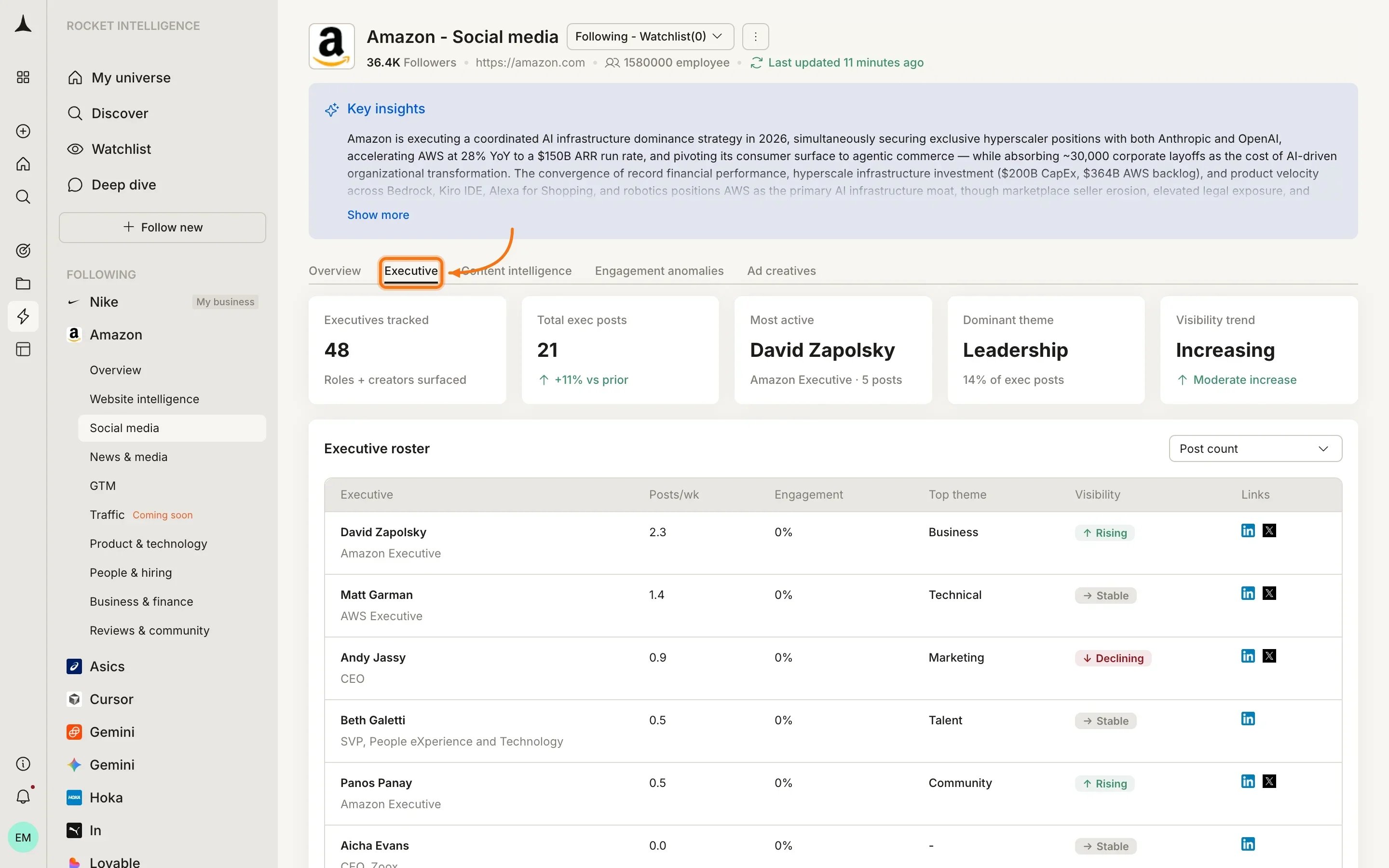Click the target icon in left rail
Screen dimensions: 1389x868
pyautogui.click(x=23, y=251)
